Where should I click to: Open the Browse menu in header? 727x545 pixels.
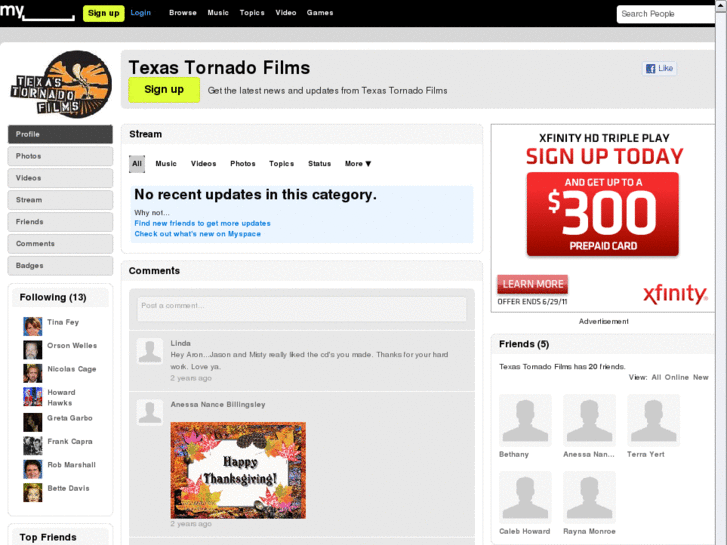click(x=183, y=13)
